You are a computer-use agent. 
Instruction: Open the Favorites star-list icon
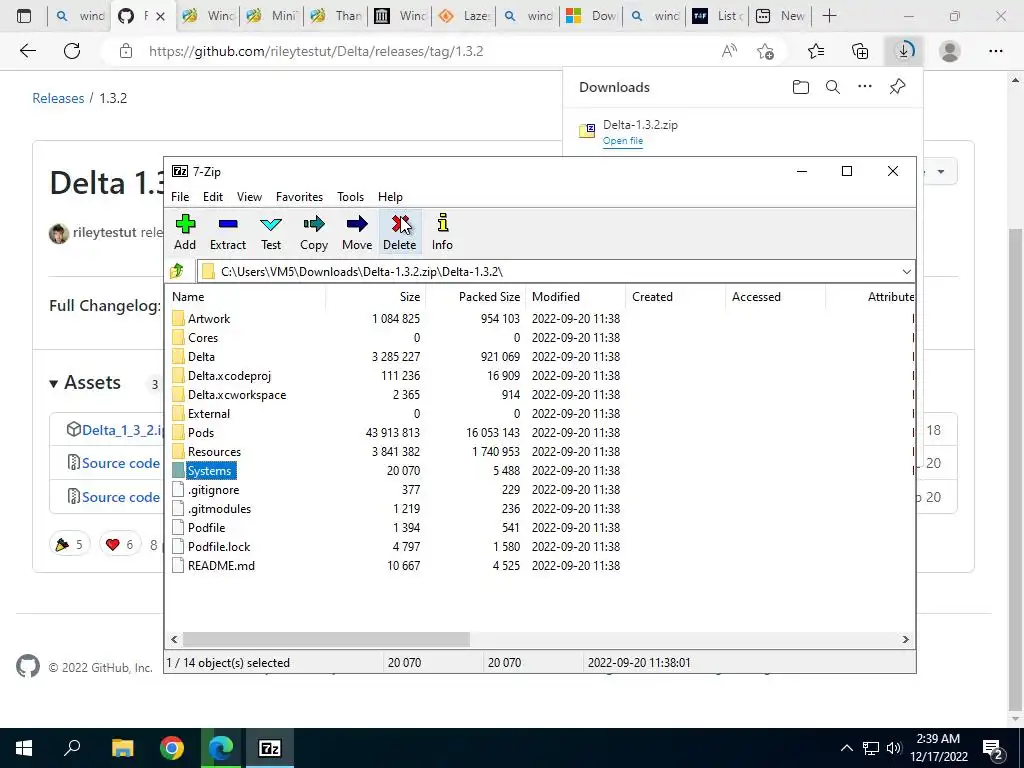[x=816, y=51]
